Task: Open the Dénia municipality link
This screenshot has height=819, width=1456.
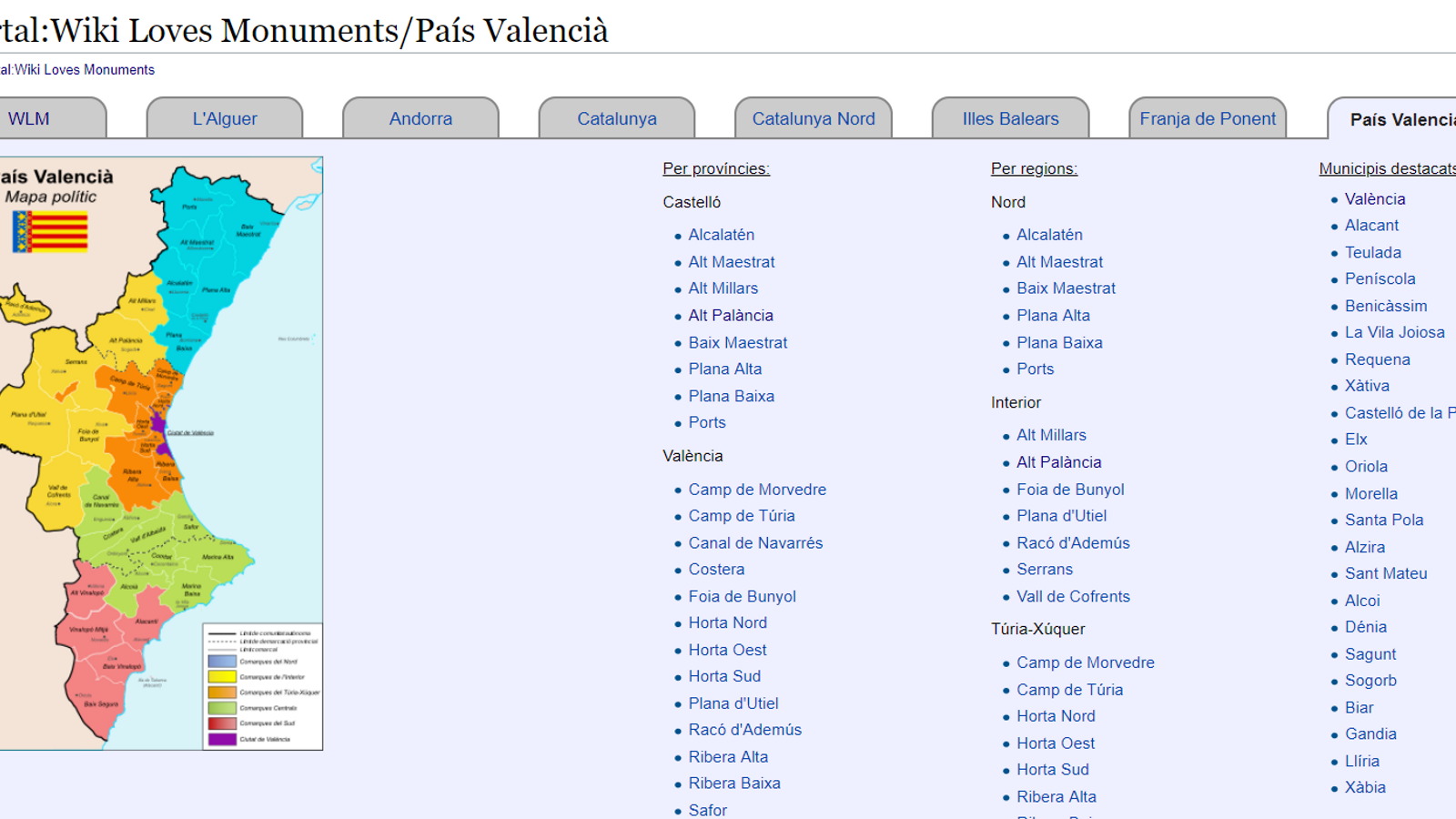Action: [x=1366, y=628]
